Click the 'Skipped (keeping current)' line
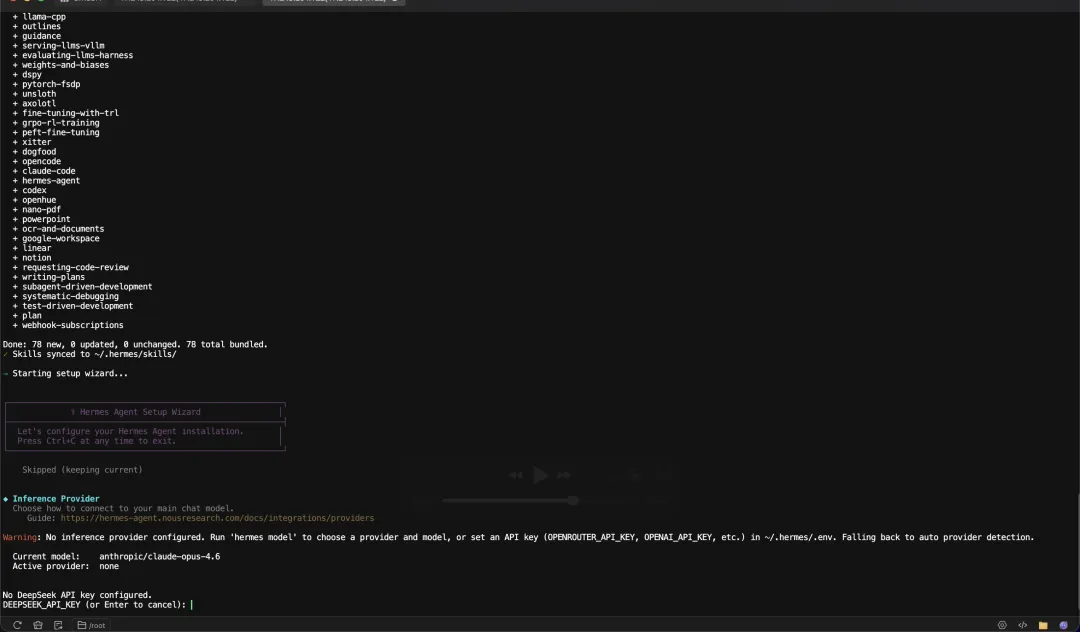The height and width of the screenshot is (632, 1080). (82, 470)
